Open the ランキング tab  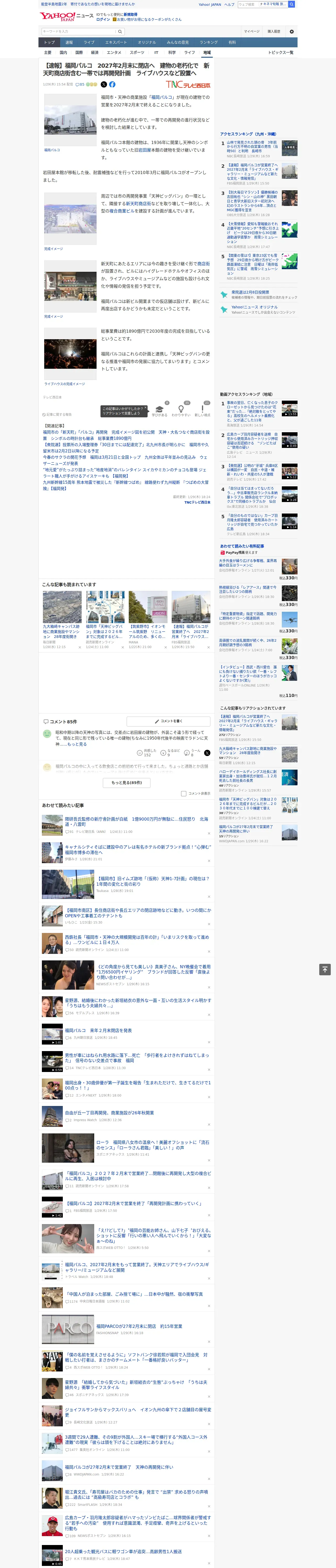[209, 43]
